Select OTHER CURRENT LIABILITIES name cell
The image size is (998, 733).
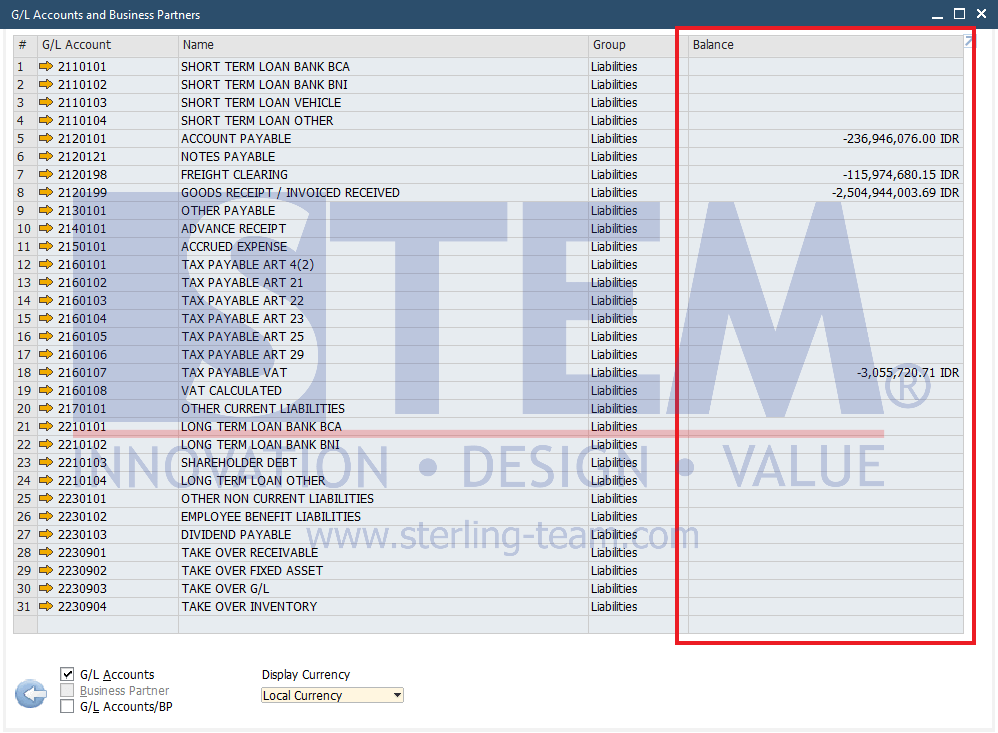(x=383, y=408)
